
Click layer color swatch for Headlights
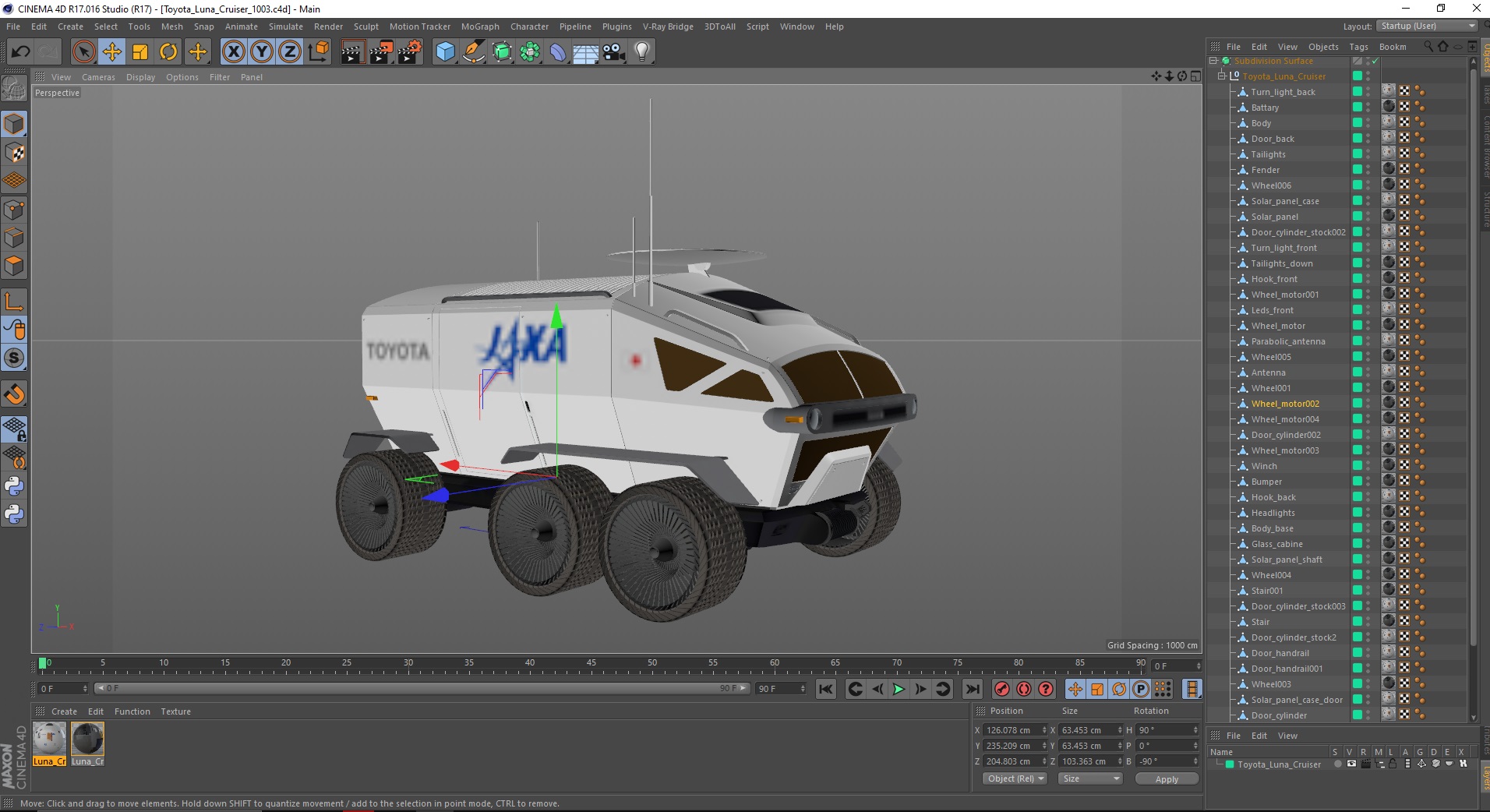click(1358, 513)
